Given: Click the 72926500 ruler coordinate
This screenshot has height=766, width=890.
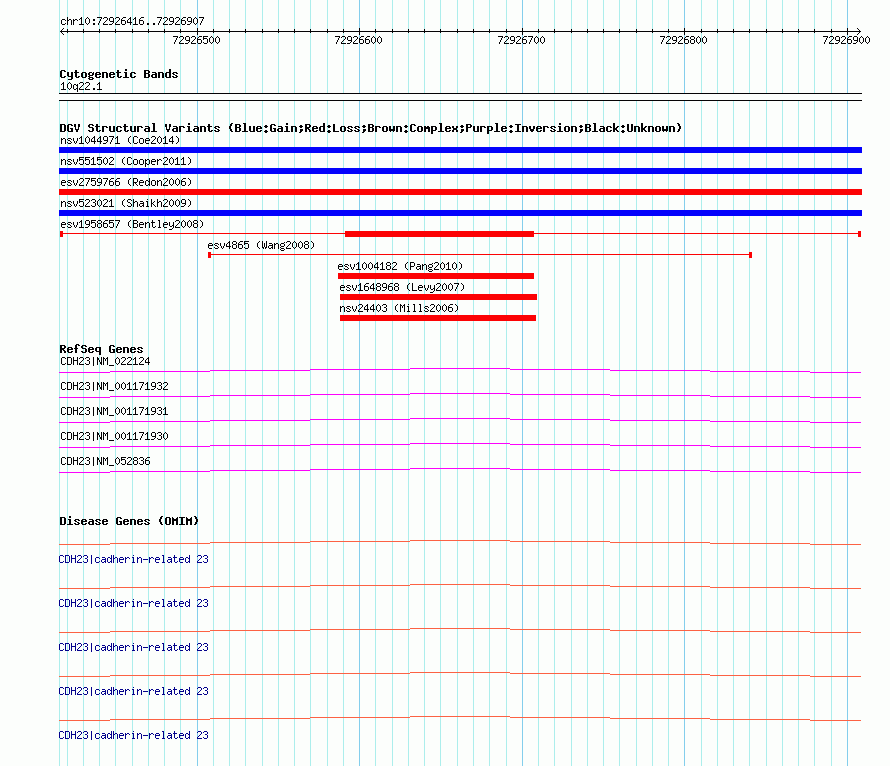Looking at the screenshot, I should [196, 40].
